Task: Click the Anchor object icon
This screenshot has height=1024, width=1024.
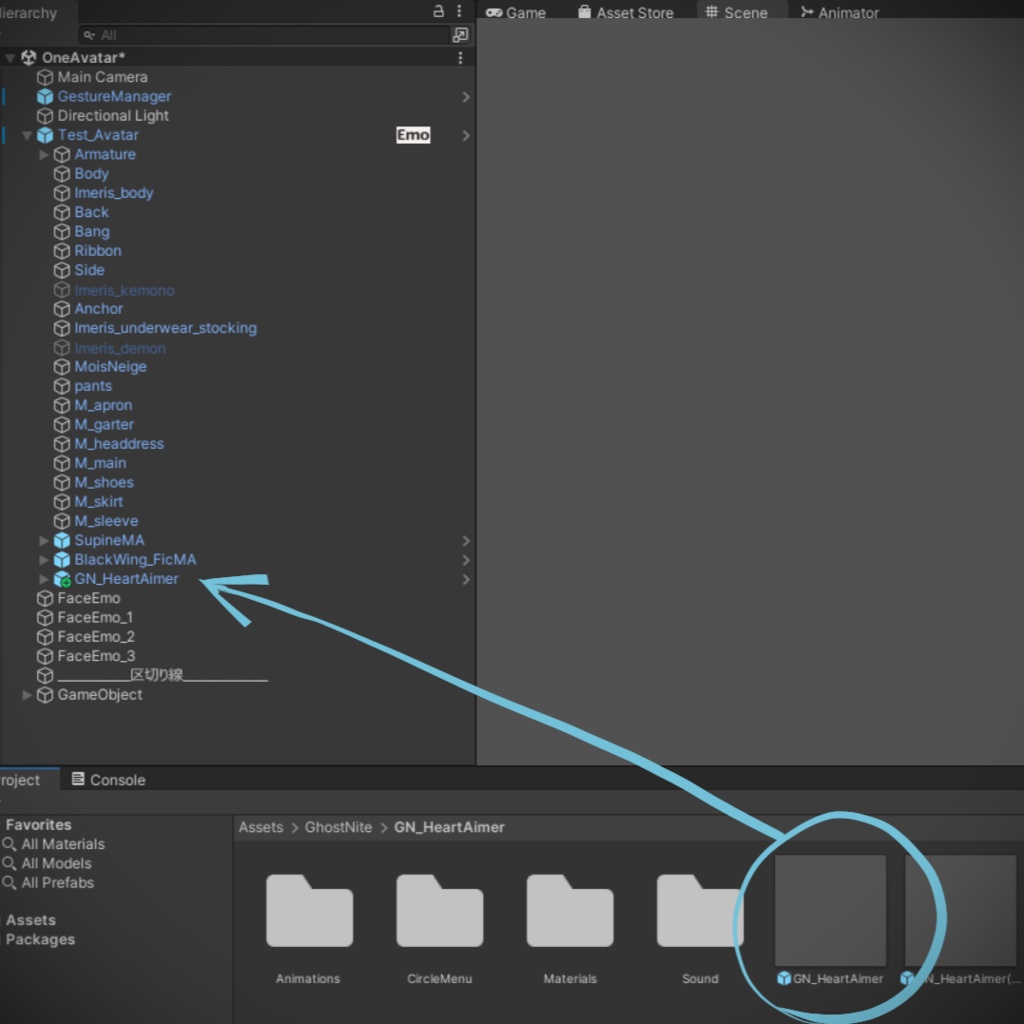Action: (62, 309)
